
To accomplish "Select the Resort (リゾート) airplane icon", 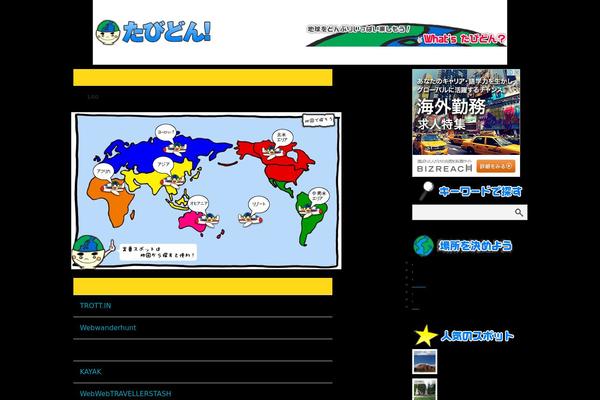I will [x=250, y=219].
